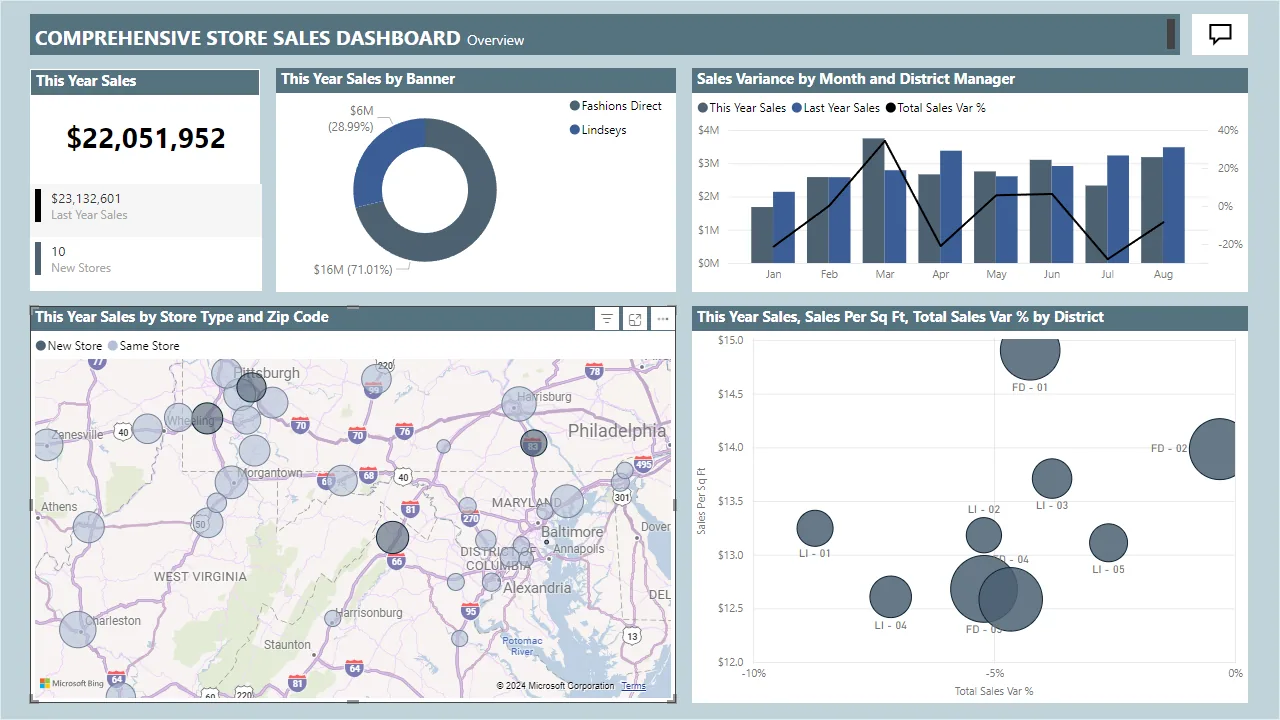This screenshot has width=1280, height=720.
Task: Click the -10% x-axis label
Action: click(753, 674)
